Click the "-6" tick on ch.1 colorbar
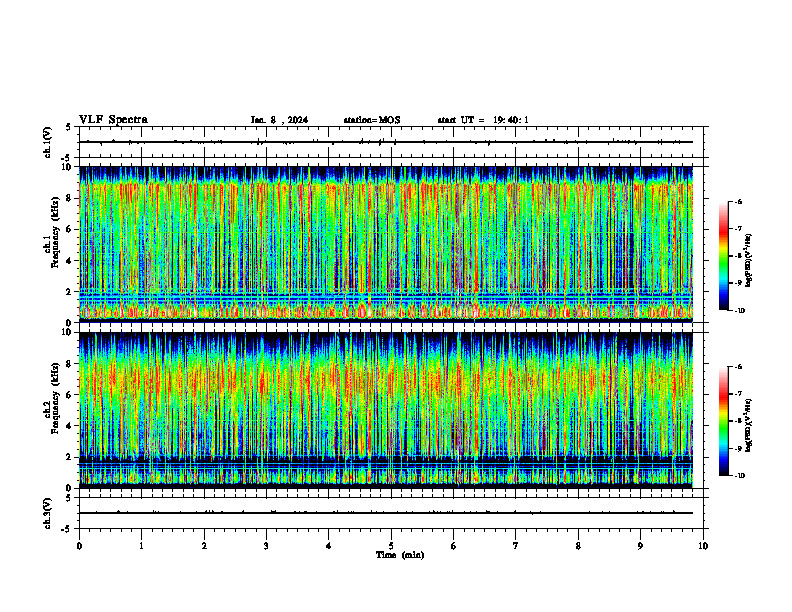This screenshot has width=792, height=612. pos(738,201)
